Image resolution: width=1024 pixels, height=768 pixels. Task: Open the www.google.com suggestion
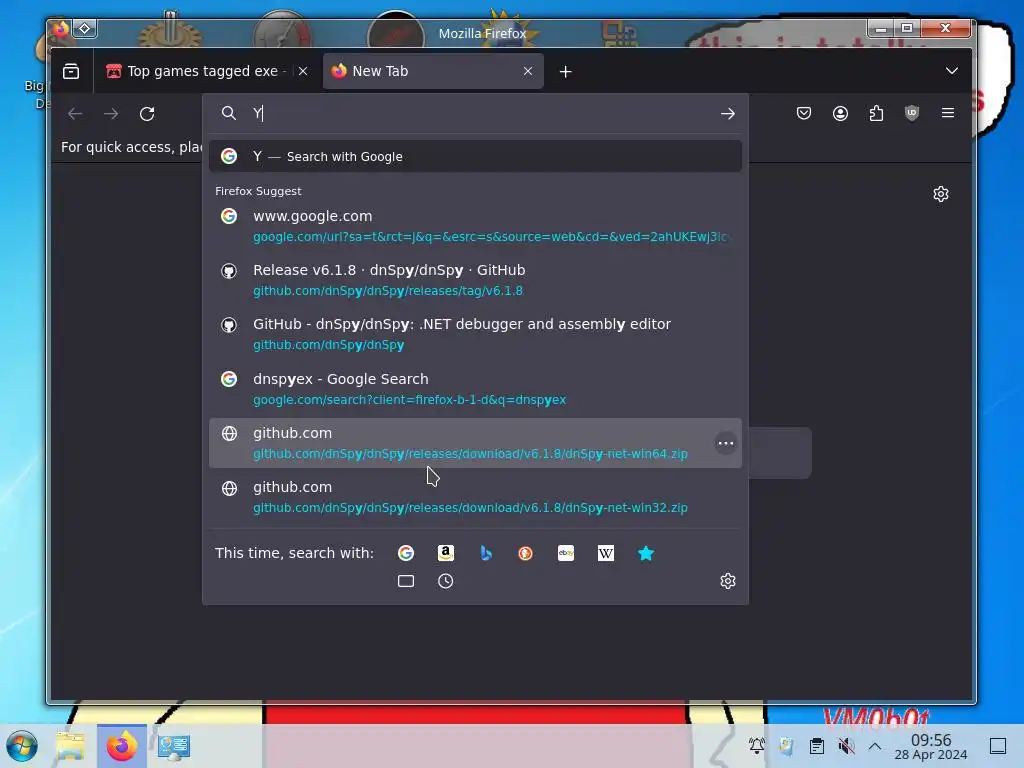[x=475, y=226]
